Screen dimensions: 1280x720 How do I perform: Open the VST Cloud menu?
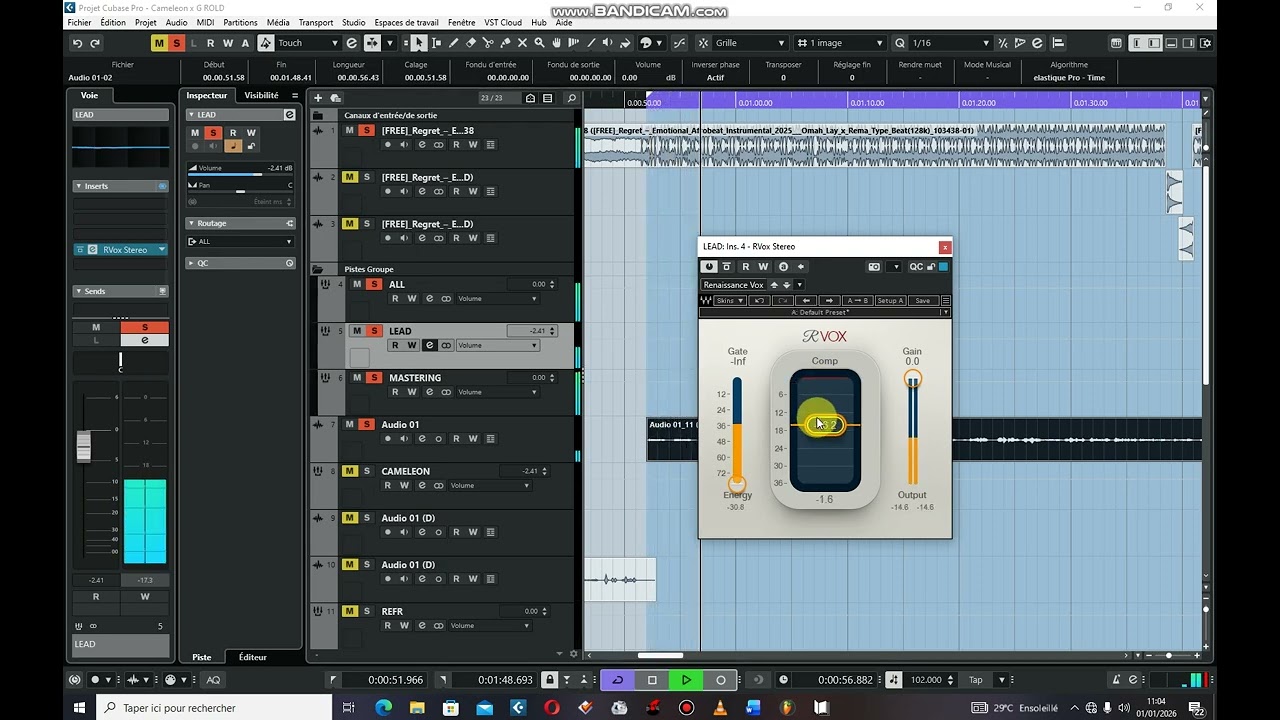(503, 22)
